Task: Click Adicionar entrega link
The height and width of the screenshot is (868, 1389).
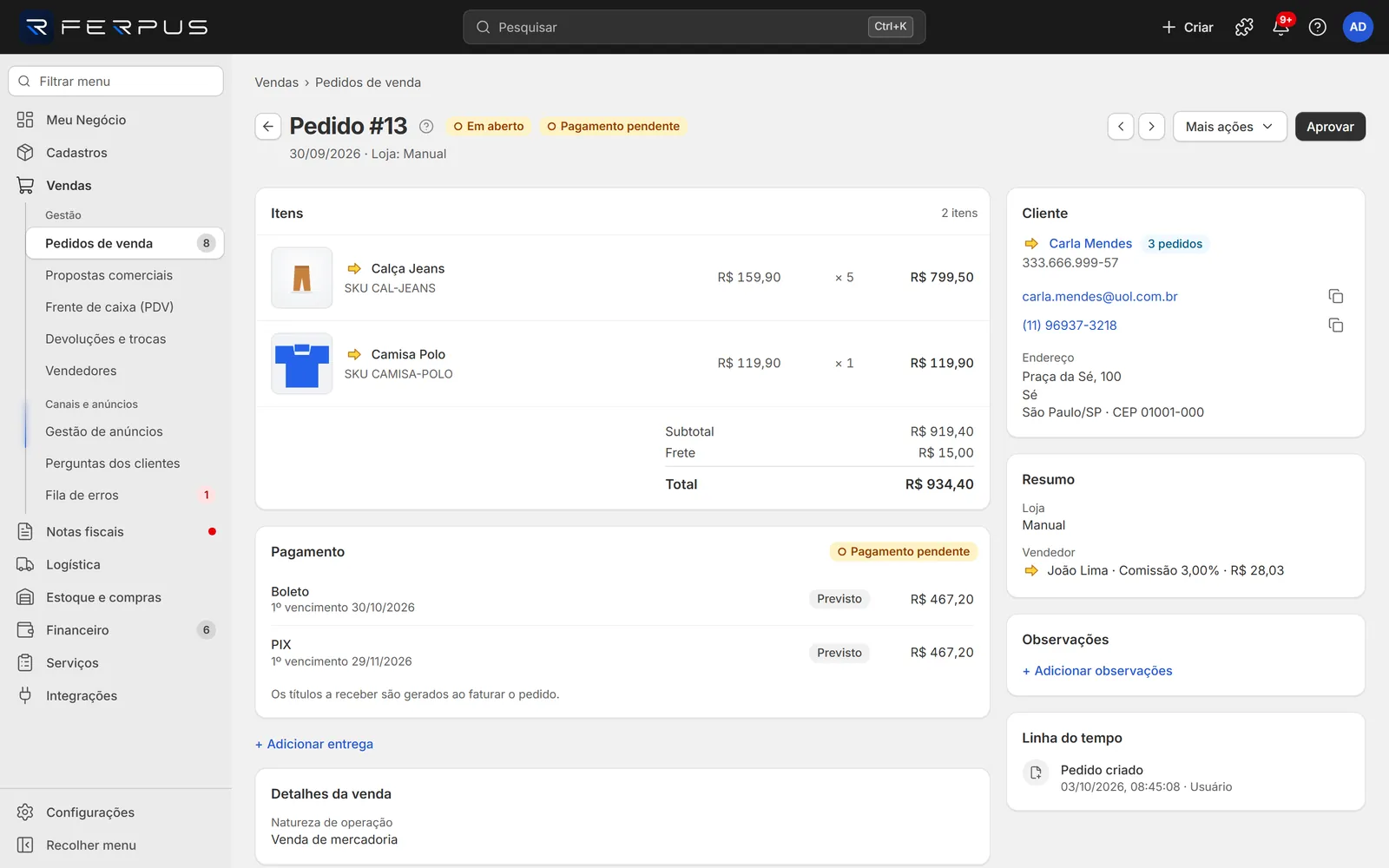Action: (x=314, y=744)
